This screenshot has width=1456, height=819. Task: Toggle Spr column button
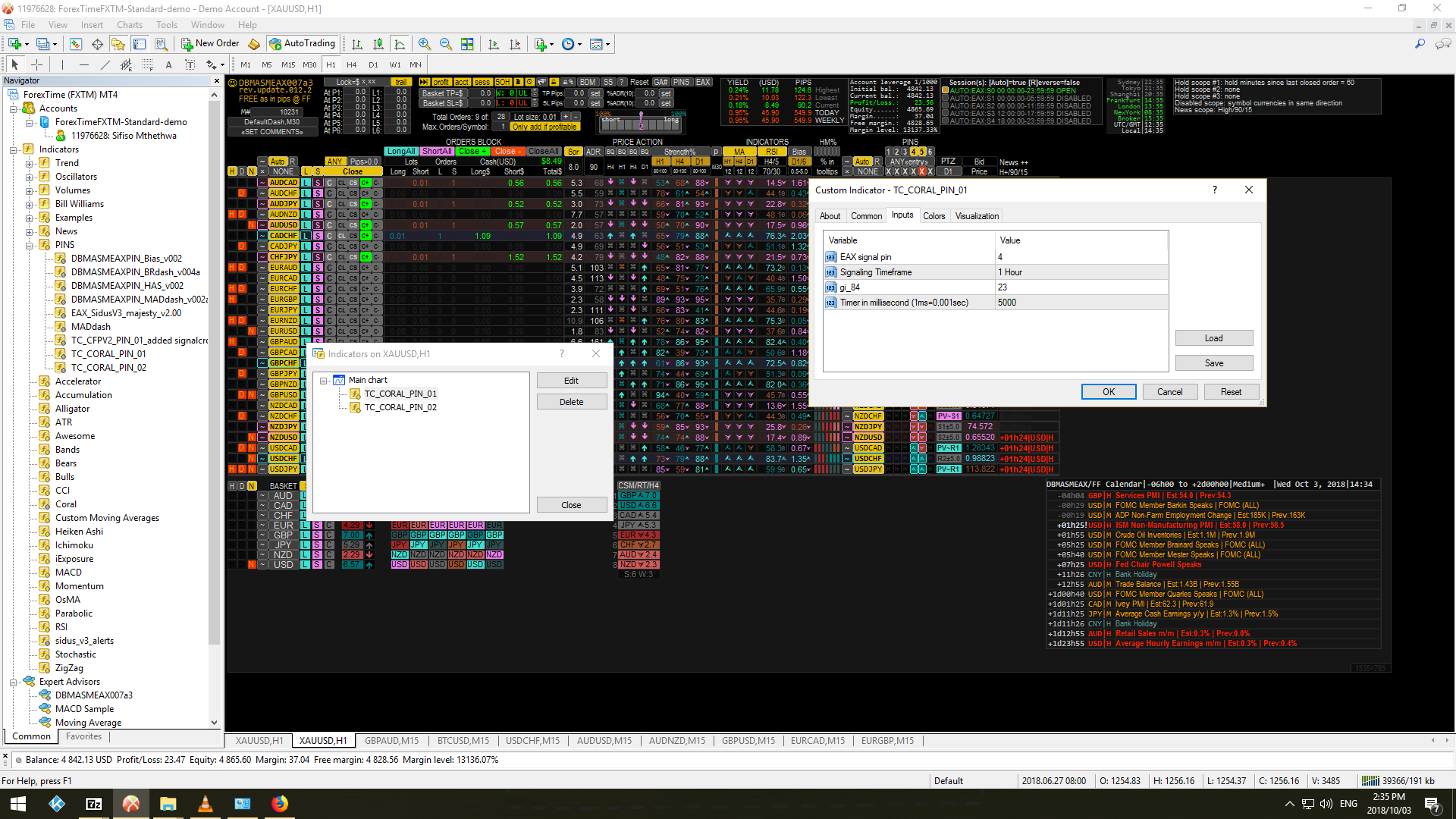(x=573, y=152)
